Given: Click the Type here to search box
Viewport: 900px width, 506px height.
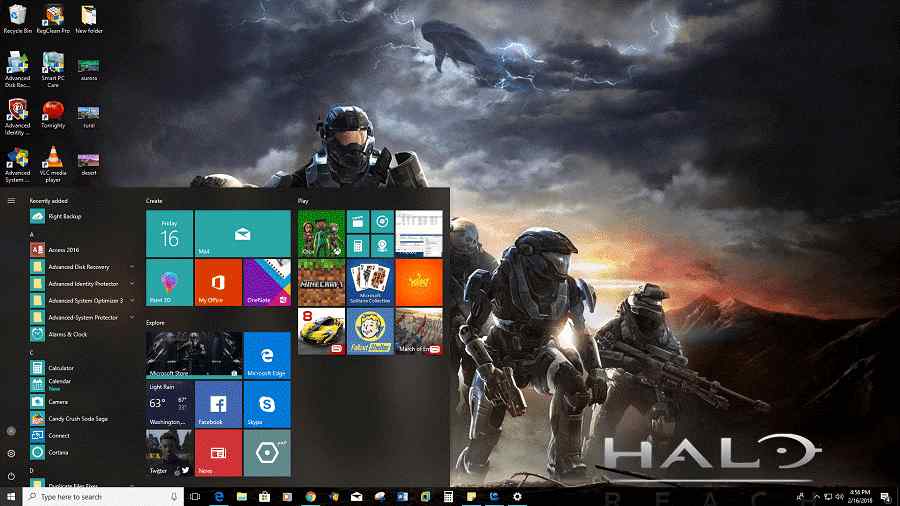Looking at the screenshot, I should 103,497.
